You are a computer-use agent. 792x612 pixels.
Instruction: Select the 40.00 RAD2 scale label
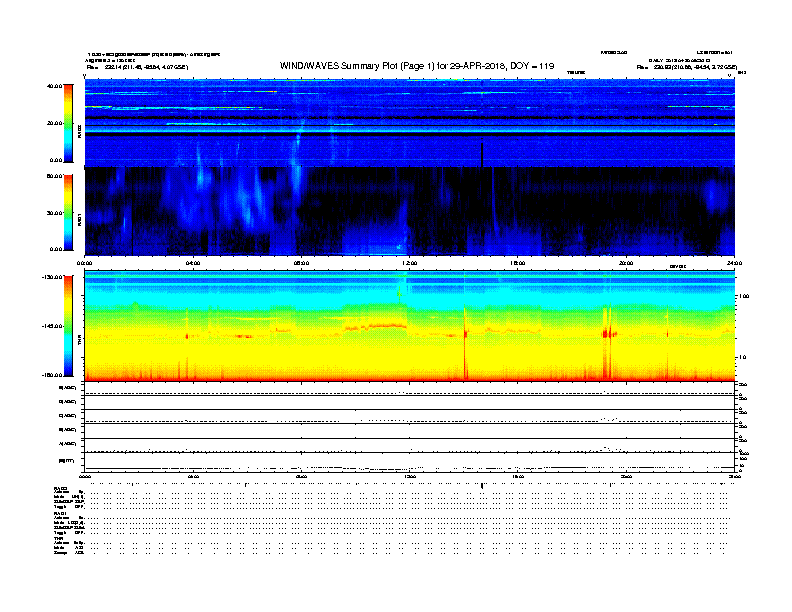coord(55,86)
